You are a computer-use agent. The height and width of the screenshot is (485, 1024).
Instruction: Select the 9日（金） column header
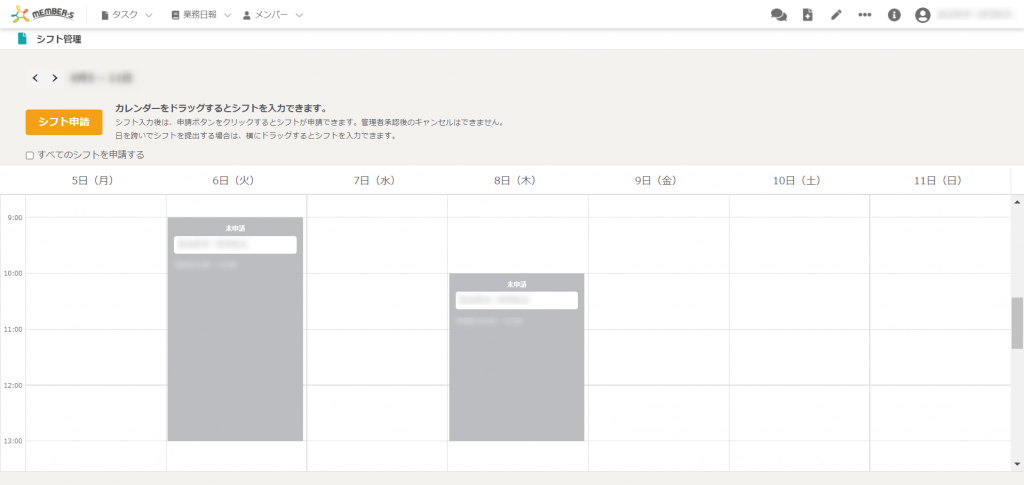[x=658, y=181]
